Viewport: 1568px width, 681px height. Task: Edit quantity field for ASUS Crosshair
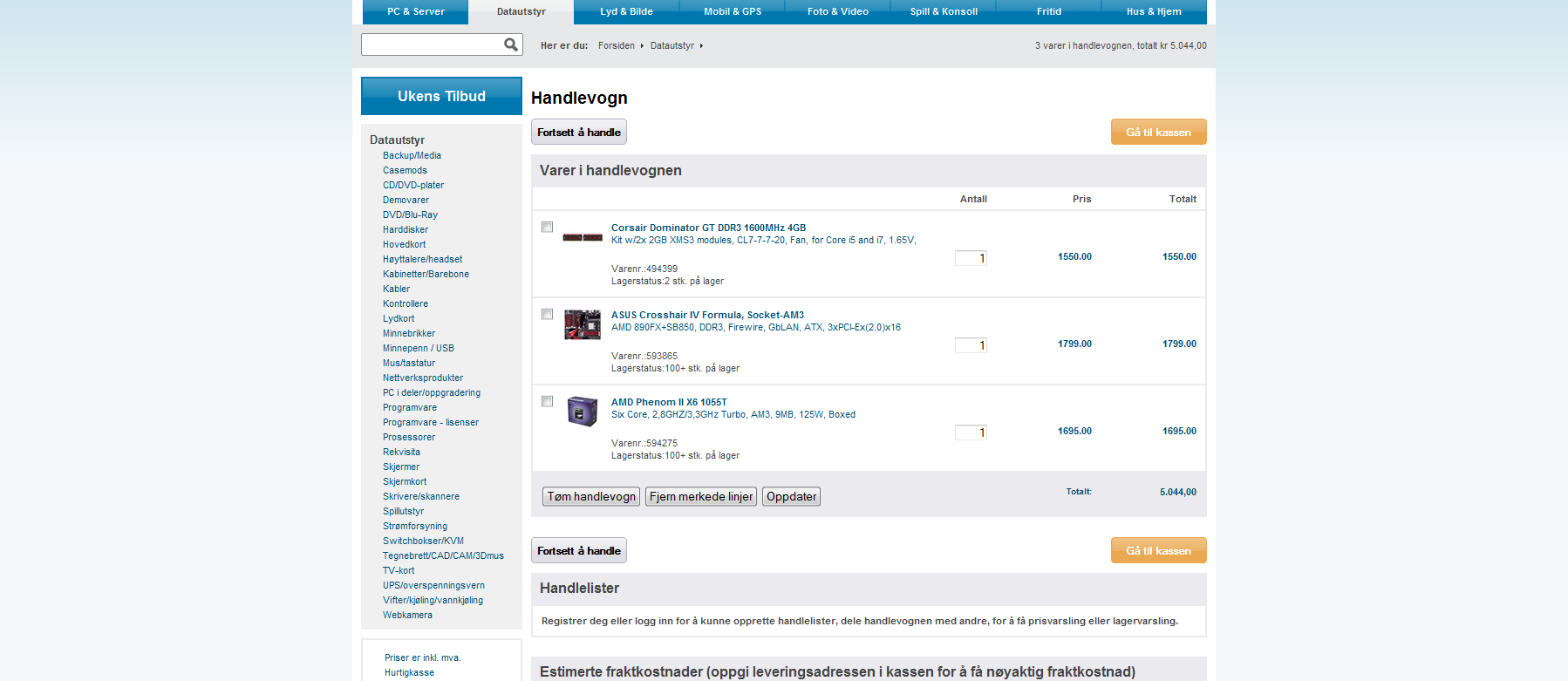[x=971, y=345]
